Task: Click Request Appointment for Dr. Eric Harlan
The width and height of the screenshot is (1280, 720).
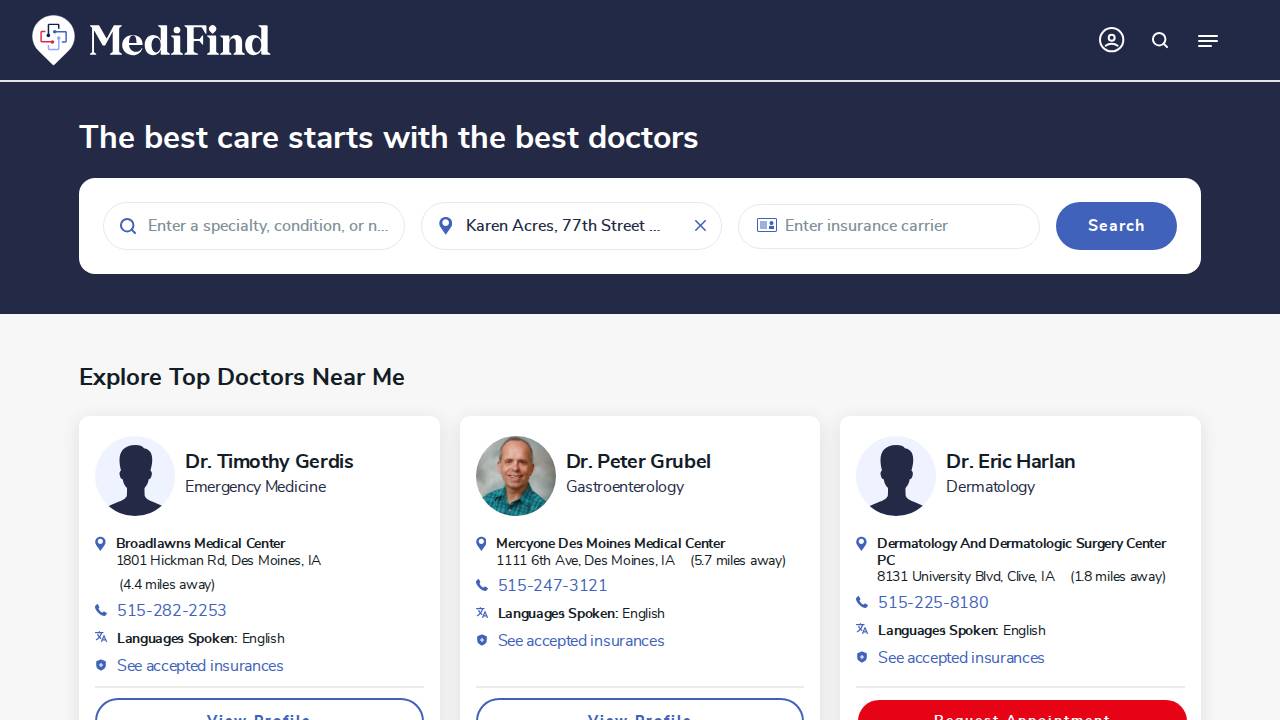Action: tap(1020, 714)
